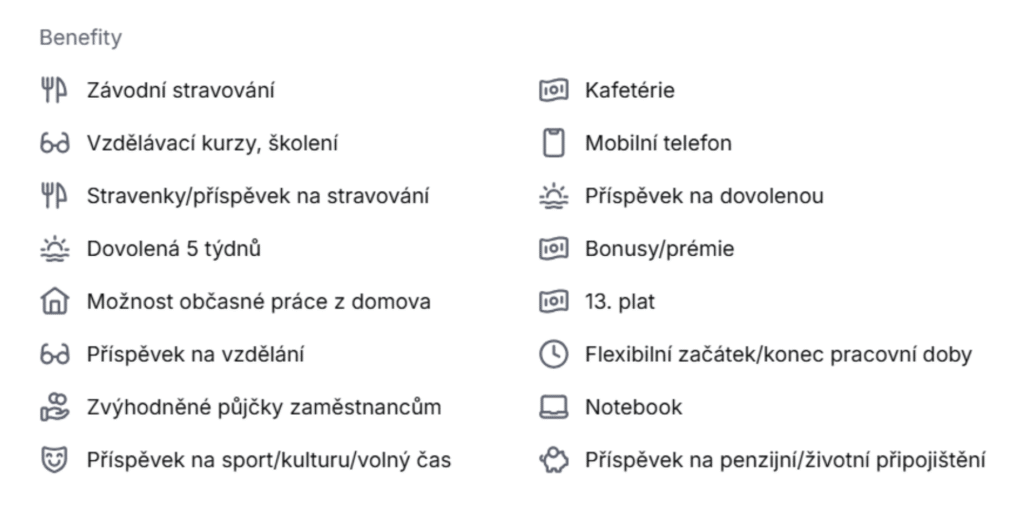Click the Příspěvek na dovolenou label
The height and width of the screenshot is (507, 1024).
pyautogui.click(x=704, y=196)
